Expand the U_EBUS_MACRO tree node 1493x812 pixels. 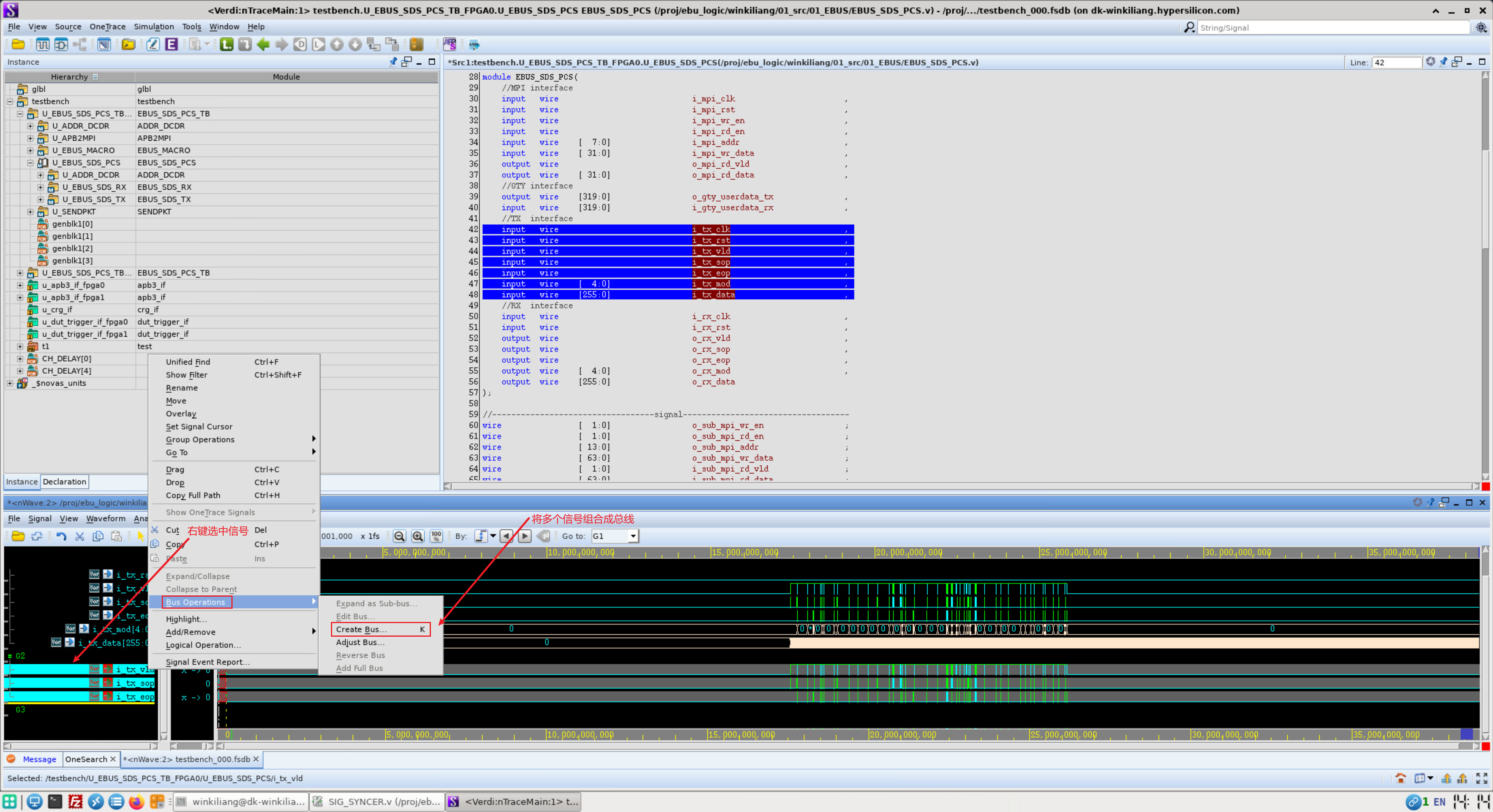click(30, 150)
